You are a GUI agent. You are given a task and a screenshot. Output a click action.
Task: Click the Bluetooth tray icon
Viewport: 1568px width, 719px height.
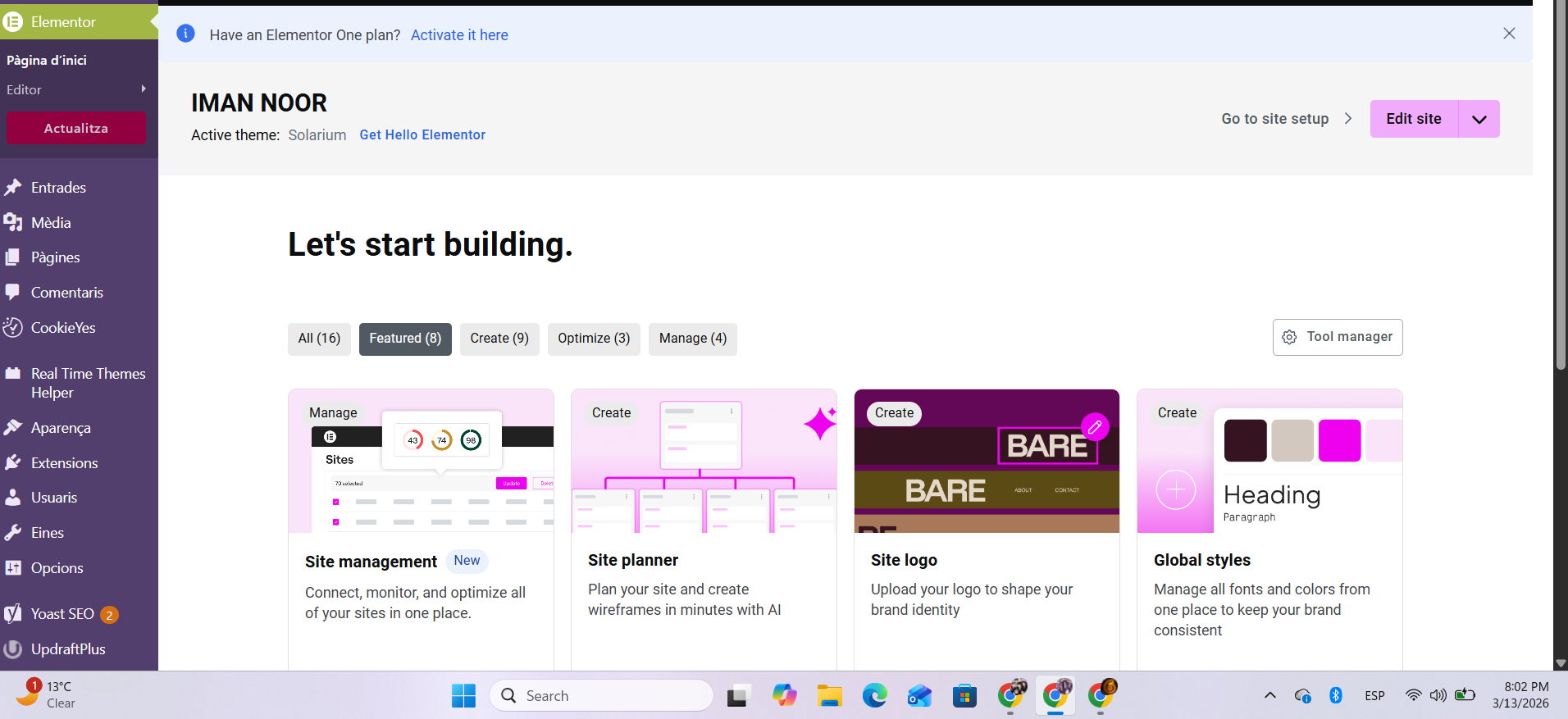pos(1335,695)
